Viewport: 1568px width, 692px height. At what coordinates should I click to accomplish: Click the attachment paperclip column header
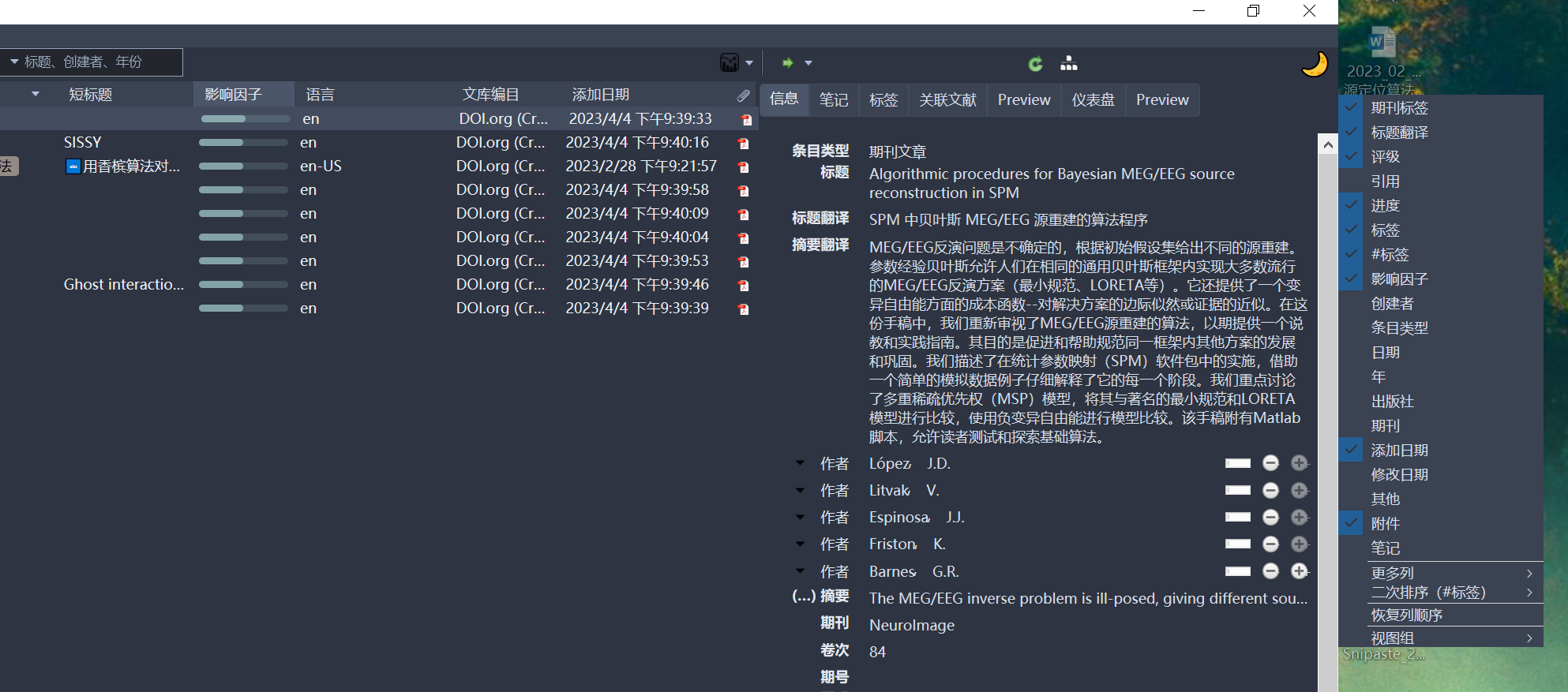[743, 95]
